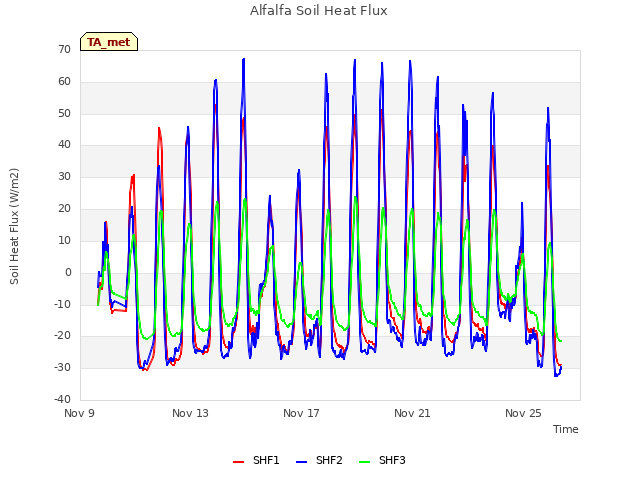Click the 30 y-axis tick label
Image resolution: width=640 pixels, height=480 pixels.
click(64, 177)
